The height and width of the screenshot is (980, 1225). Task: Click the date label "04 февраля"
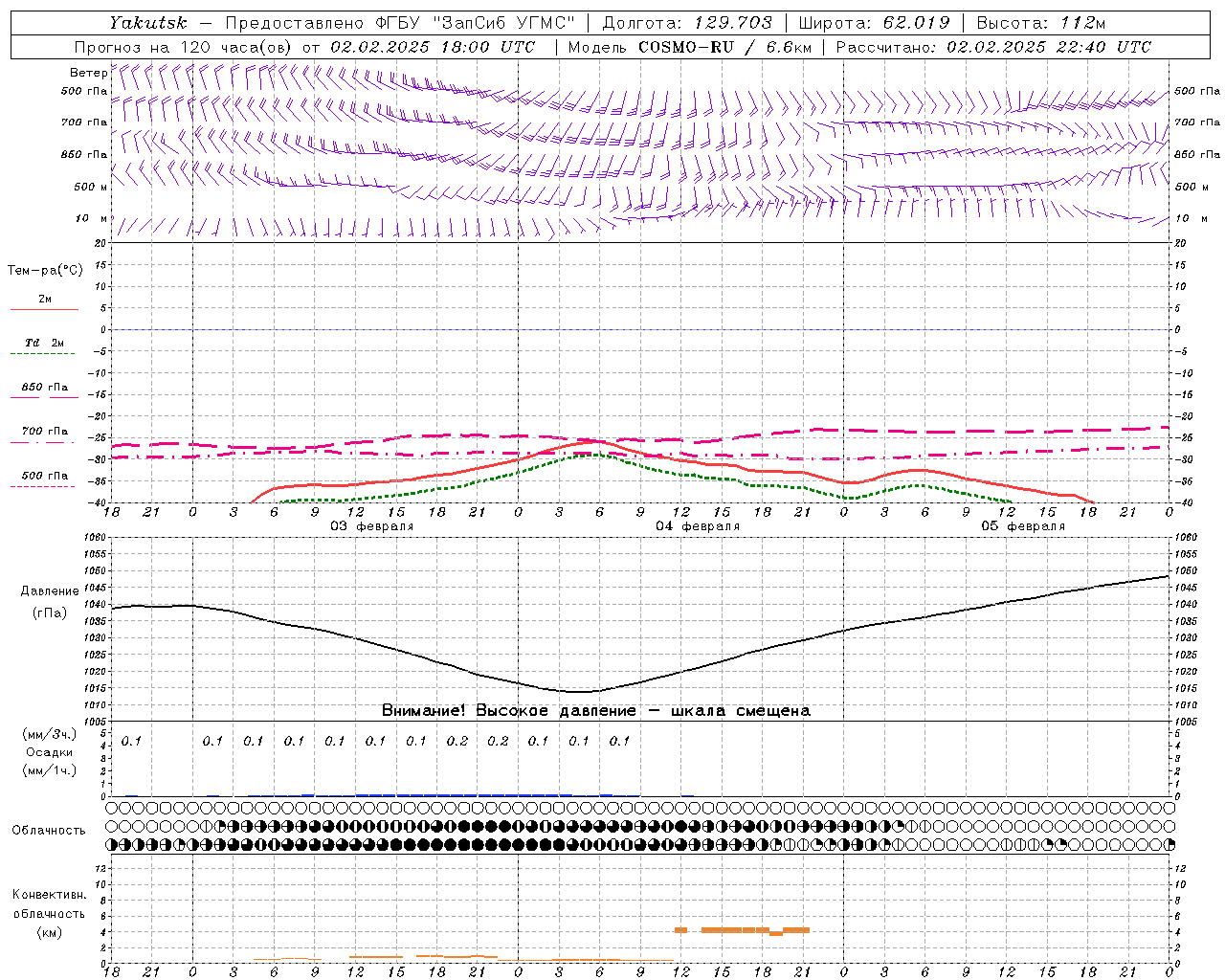pyautogui.click(x=698, y=526)
